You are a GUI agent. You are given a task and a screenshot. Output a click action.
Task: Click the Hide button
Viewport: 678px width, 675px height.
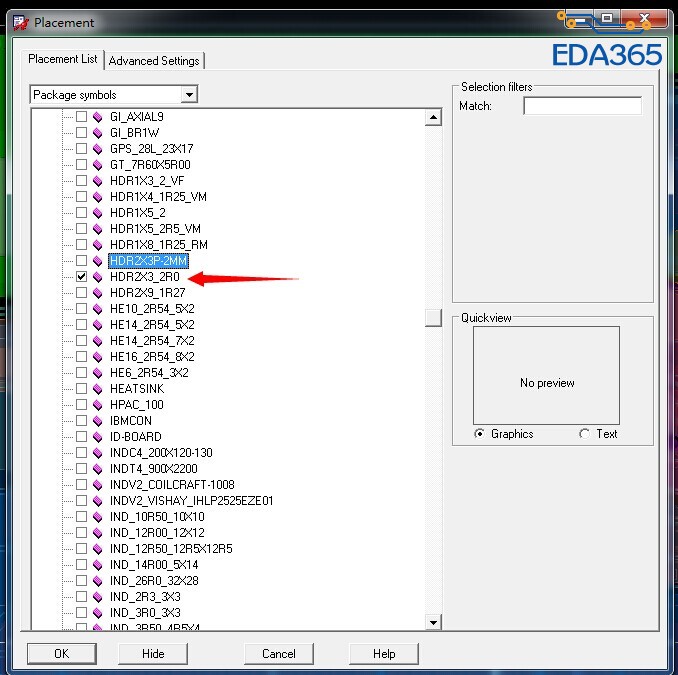tap(153, 653)
